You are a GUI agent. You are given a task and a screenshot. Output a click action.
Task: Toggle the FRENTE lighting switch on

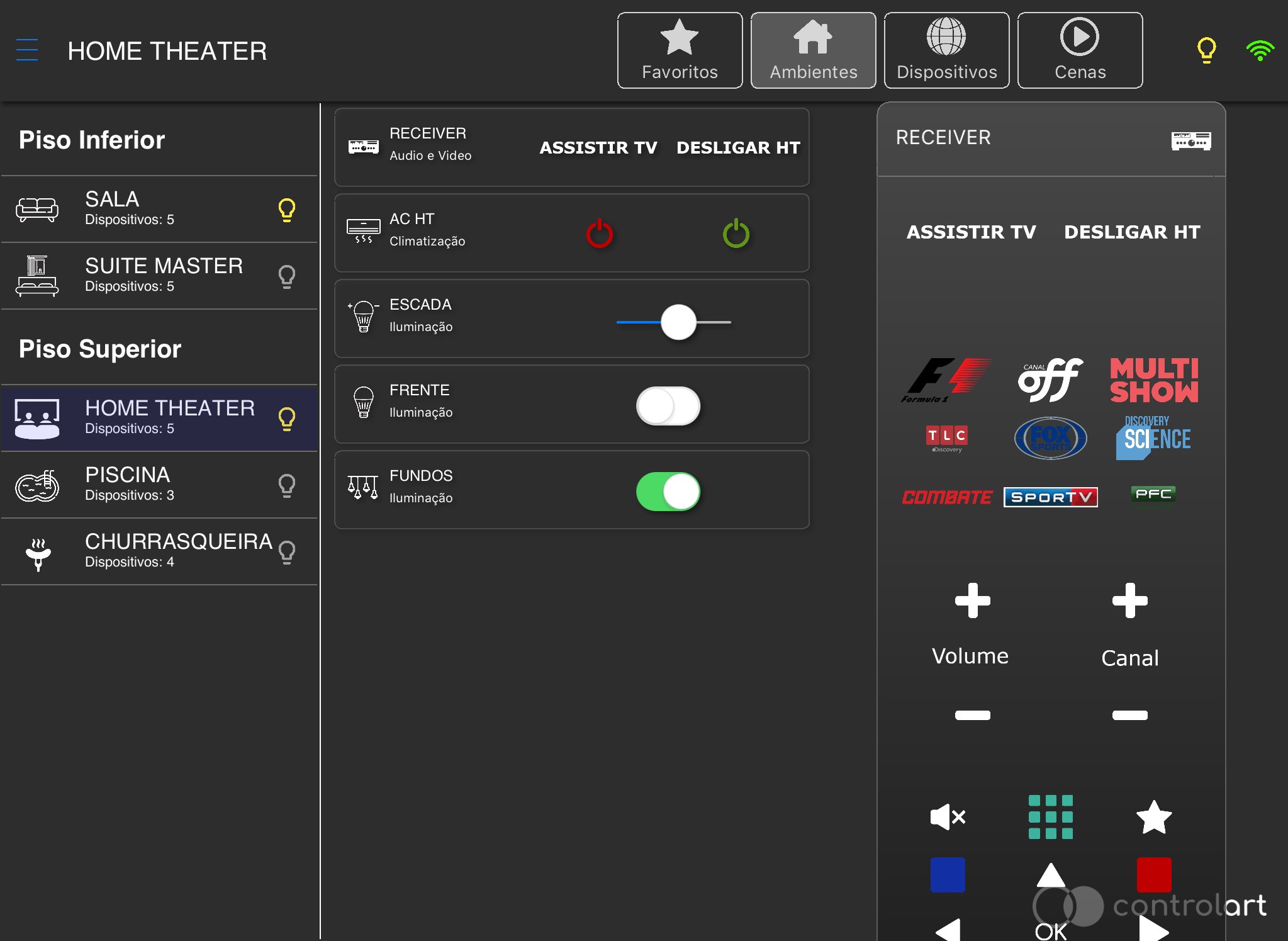tap(668, 406)
